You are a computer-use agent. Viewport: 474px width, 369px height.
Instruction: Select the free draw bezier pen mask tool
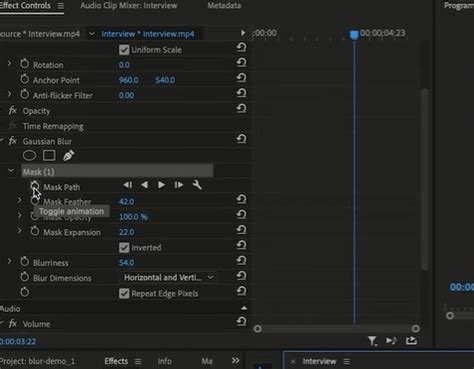click(x=68, y=155)
